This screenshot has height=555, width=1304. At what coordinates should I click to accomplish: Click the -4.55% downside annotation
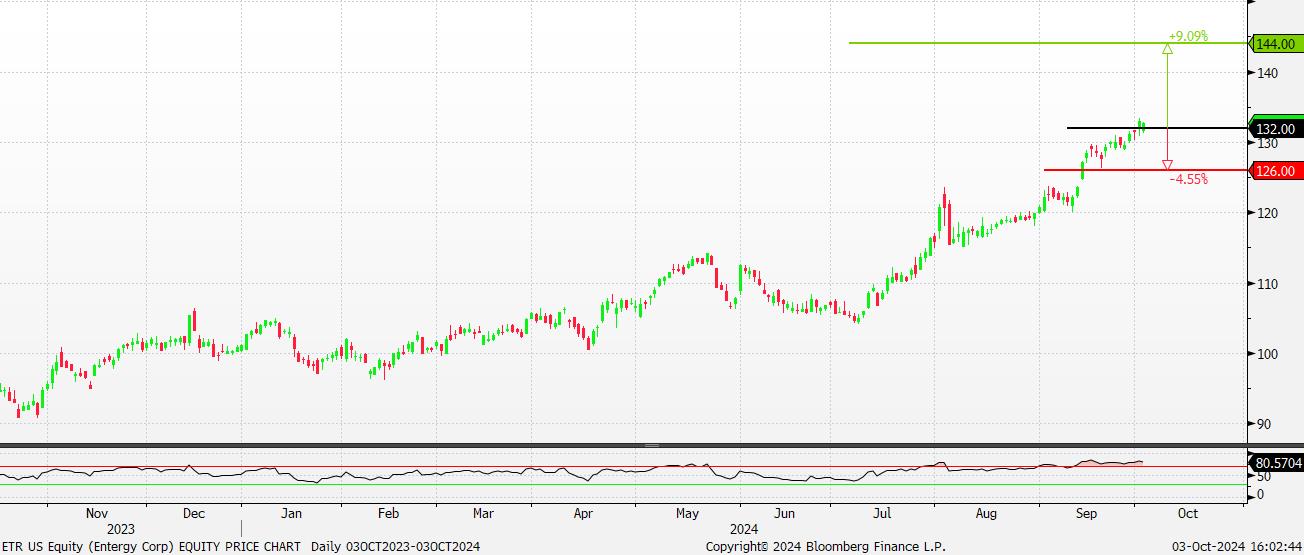click(1188, 180)
